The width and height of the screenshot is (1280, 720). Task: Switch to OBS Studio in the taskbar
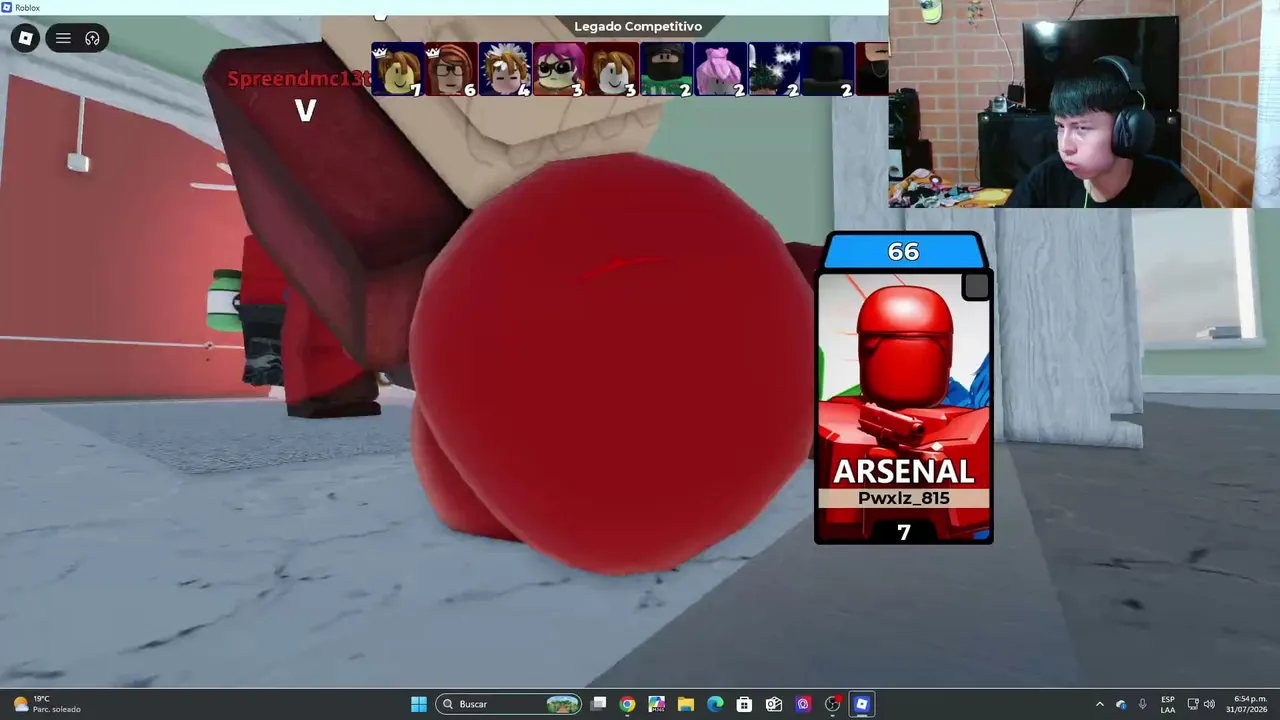832,704
